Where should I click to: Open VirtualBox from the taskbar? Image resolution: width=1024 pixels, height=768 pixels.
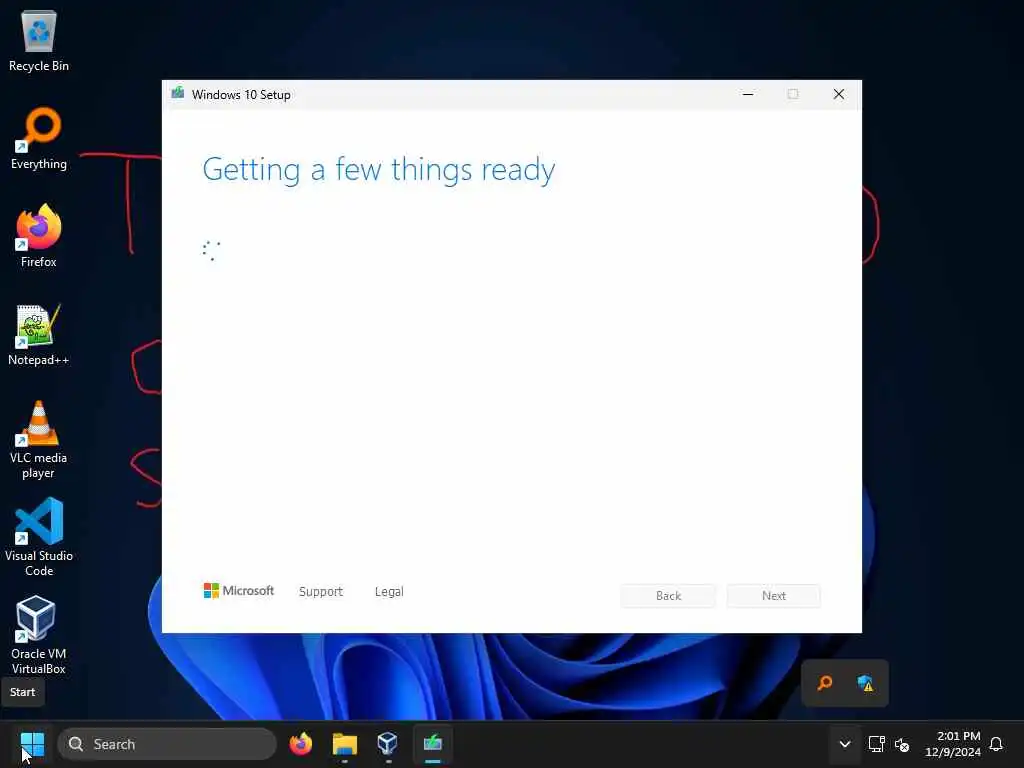tap(388, 744)
